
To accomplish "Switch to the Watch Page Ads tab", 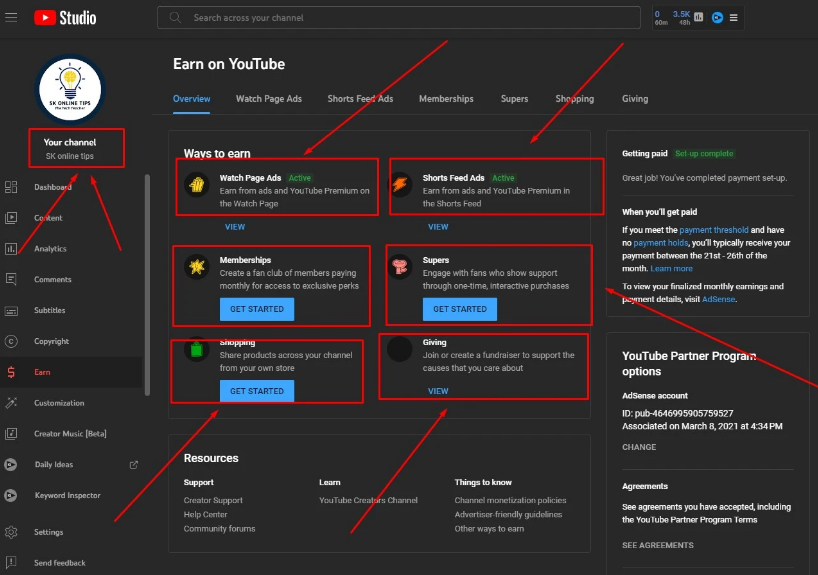I will (268, 99).
